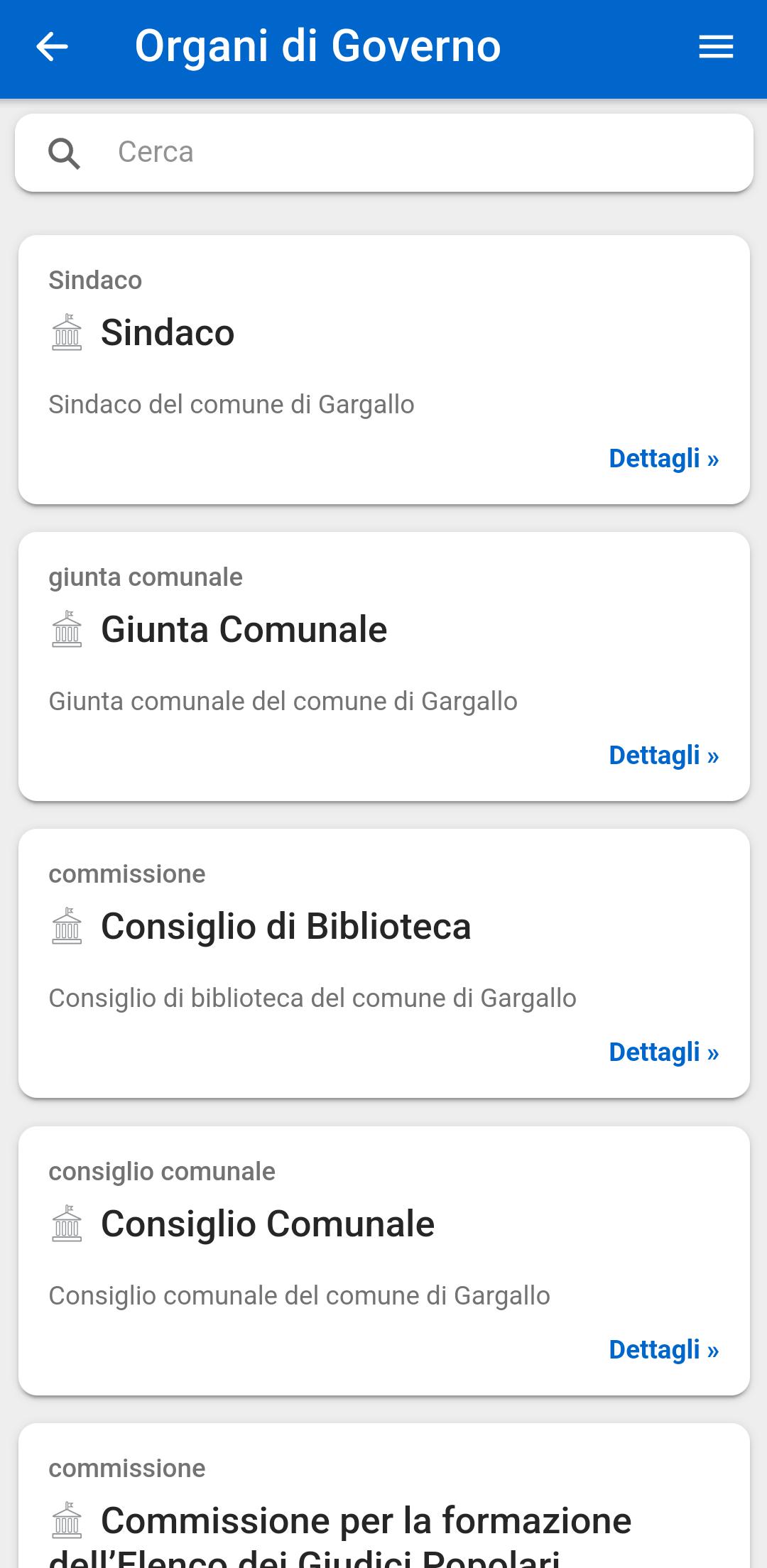Select the Consiglio di Biblioteca heading
Image resolution: width=767 pixels, height=1568 pixels.
pos(286,926)
